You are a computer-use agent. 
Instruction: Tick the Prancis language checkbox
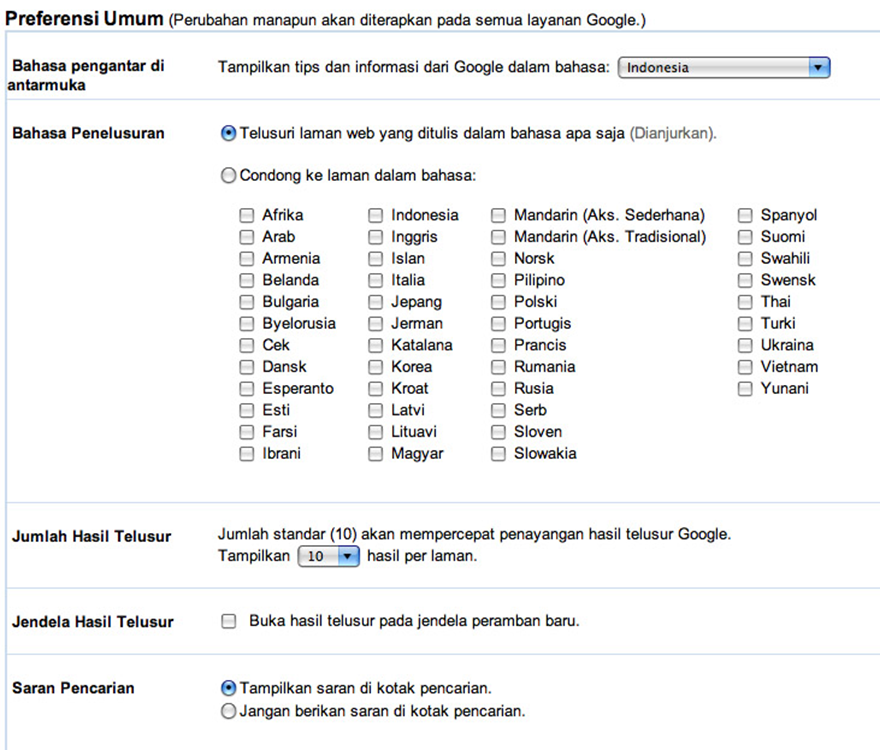[x=498, y=345]
